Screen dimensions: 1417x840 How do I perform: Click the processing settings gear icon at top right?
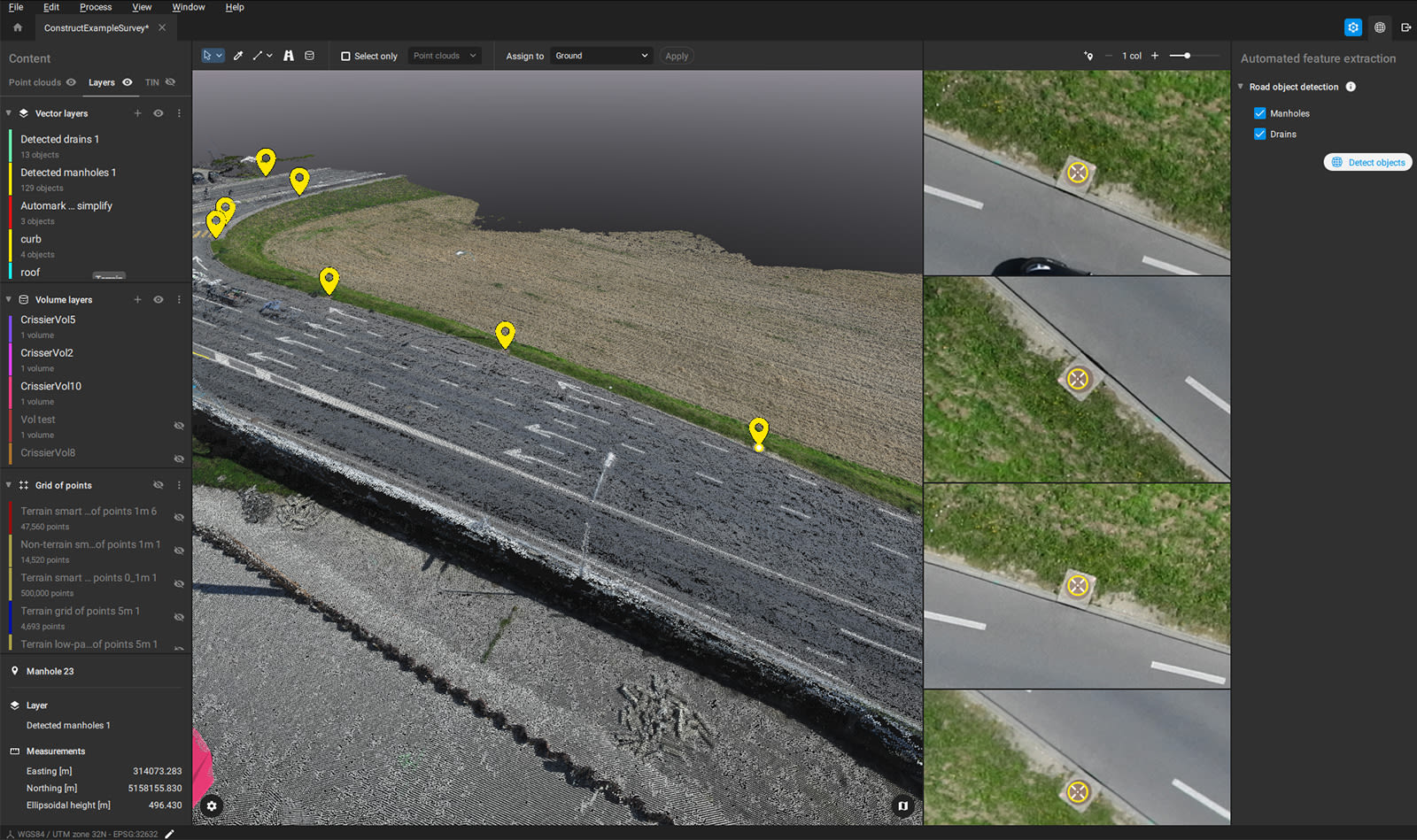[1353, 27]
